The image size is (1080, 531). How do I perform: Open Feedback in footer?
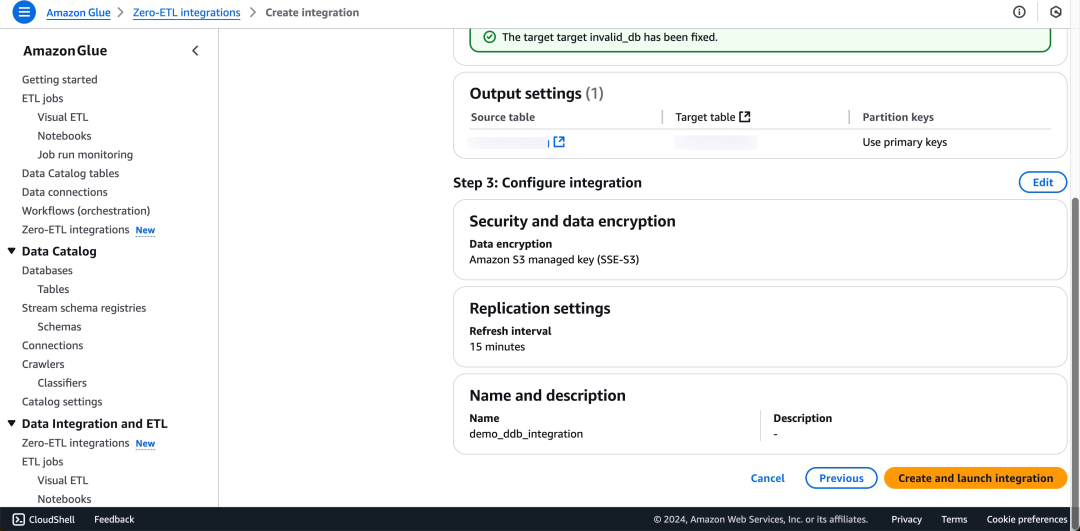click(x=114, y=519)
